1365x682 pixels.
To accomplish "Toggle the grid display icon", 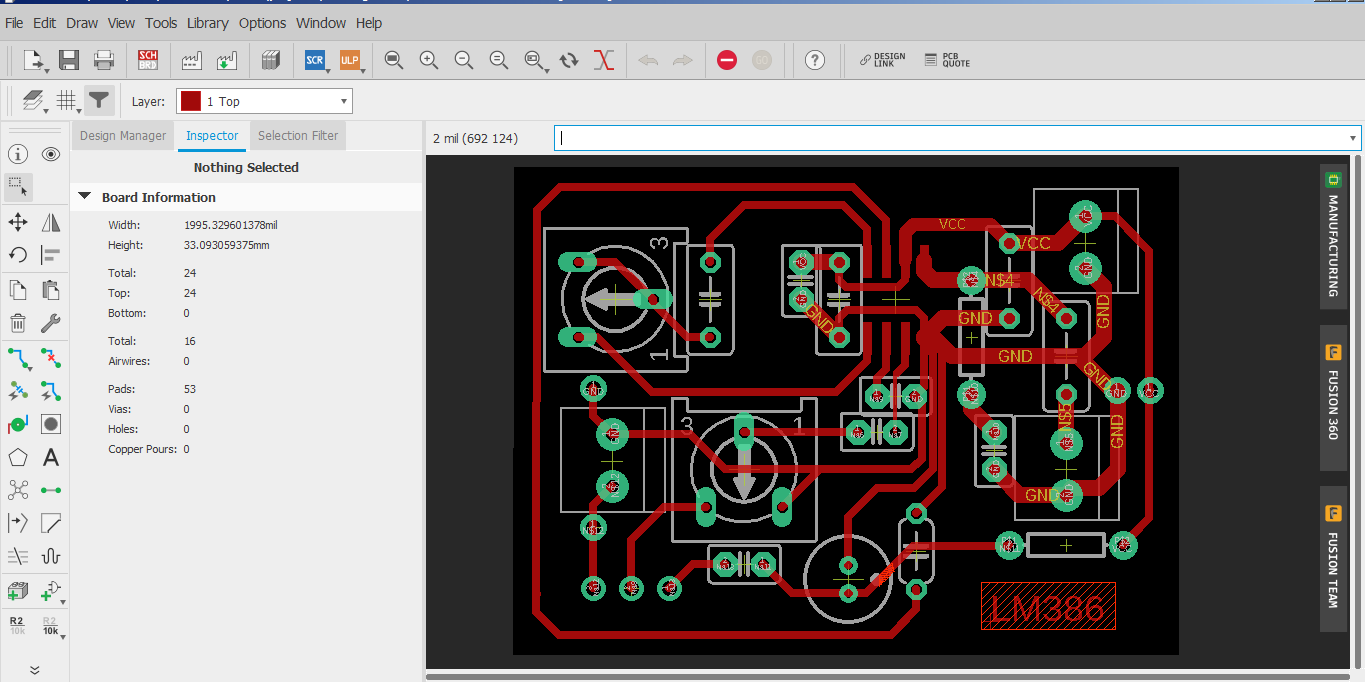I will pos(66,100).
